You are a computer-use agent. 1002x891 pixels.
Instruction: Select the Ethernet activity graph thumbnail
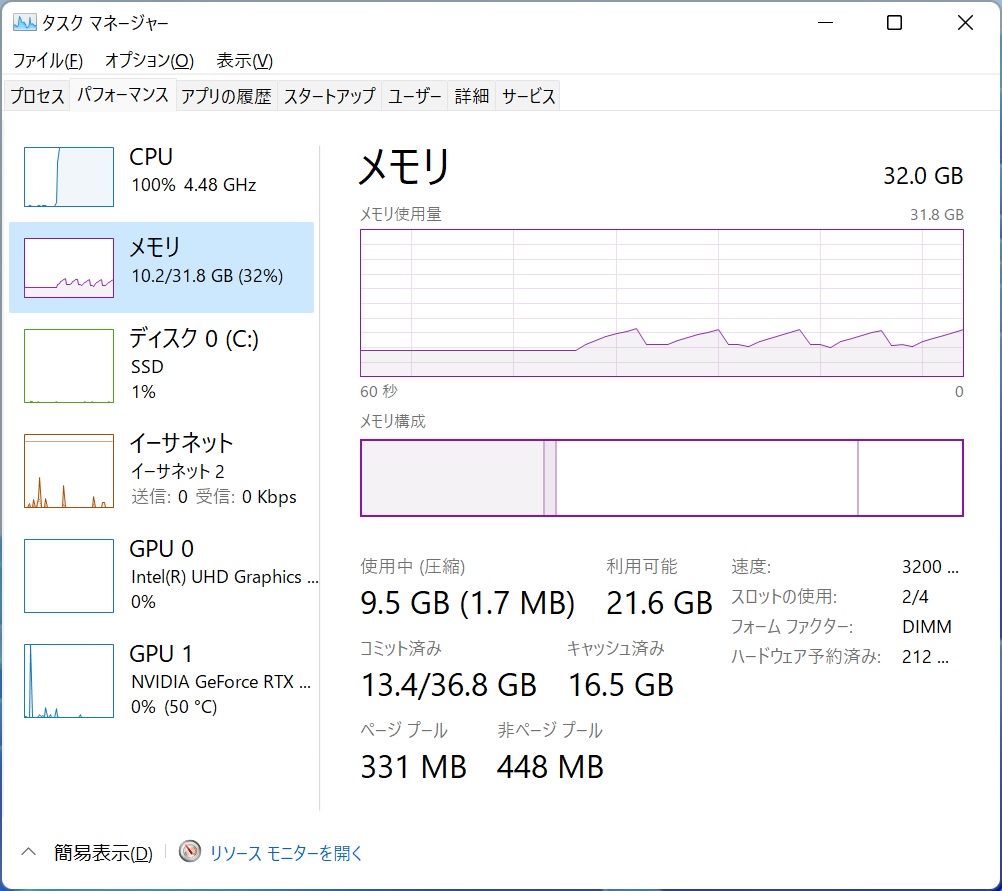[x=69, y=471]
